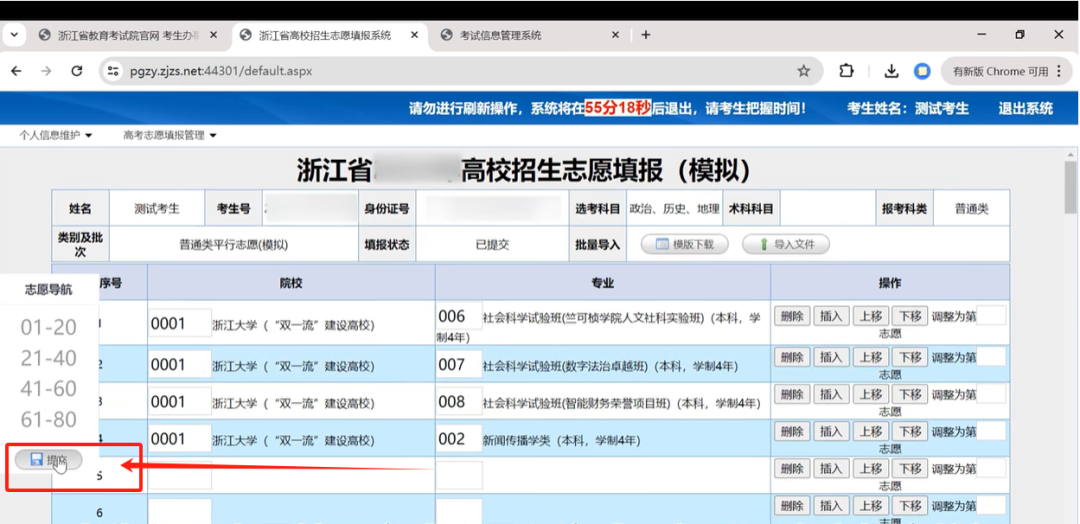
Task: Click the empty major code field in row 5
Action: coord(459,475)
